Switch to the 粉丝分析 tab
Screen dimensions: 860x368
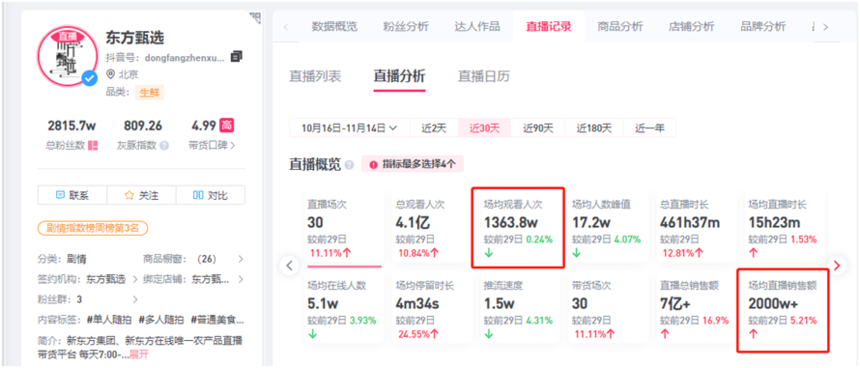[x=406, y=26]
